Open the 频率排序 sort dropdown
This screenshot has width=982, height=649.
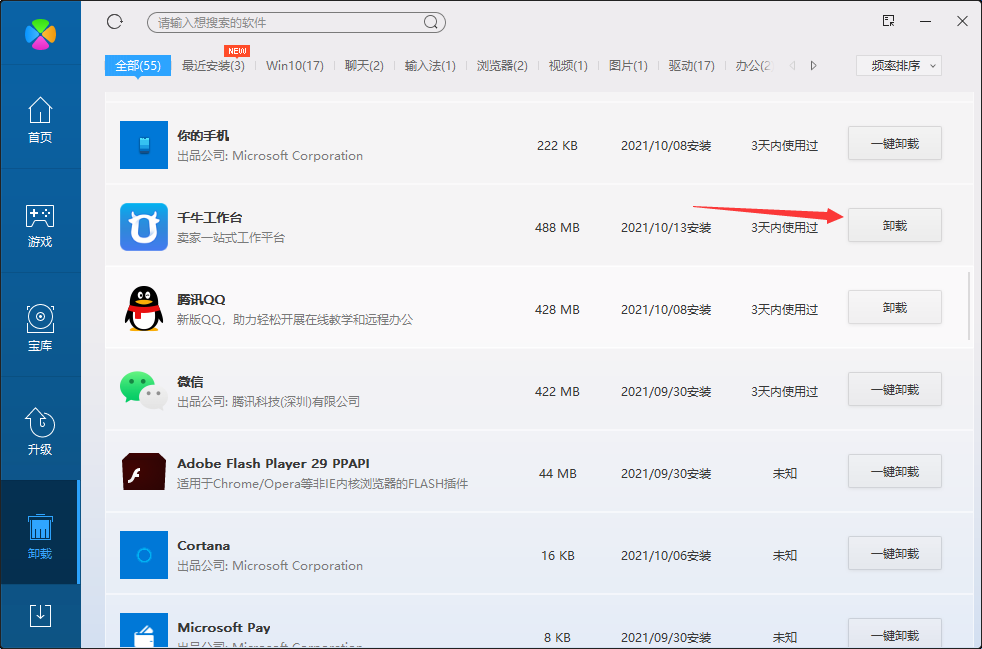click(899, 66)
